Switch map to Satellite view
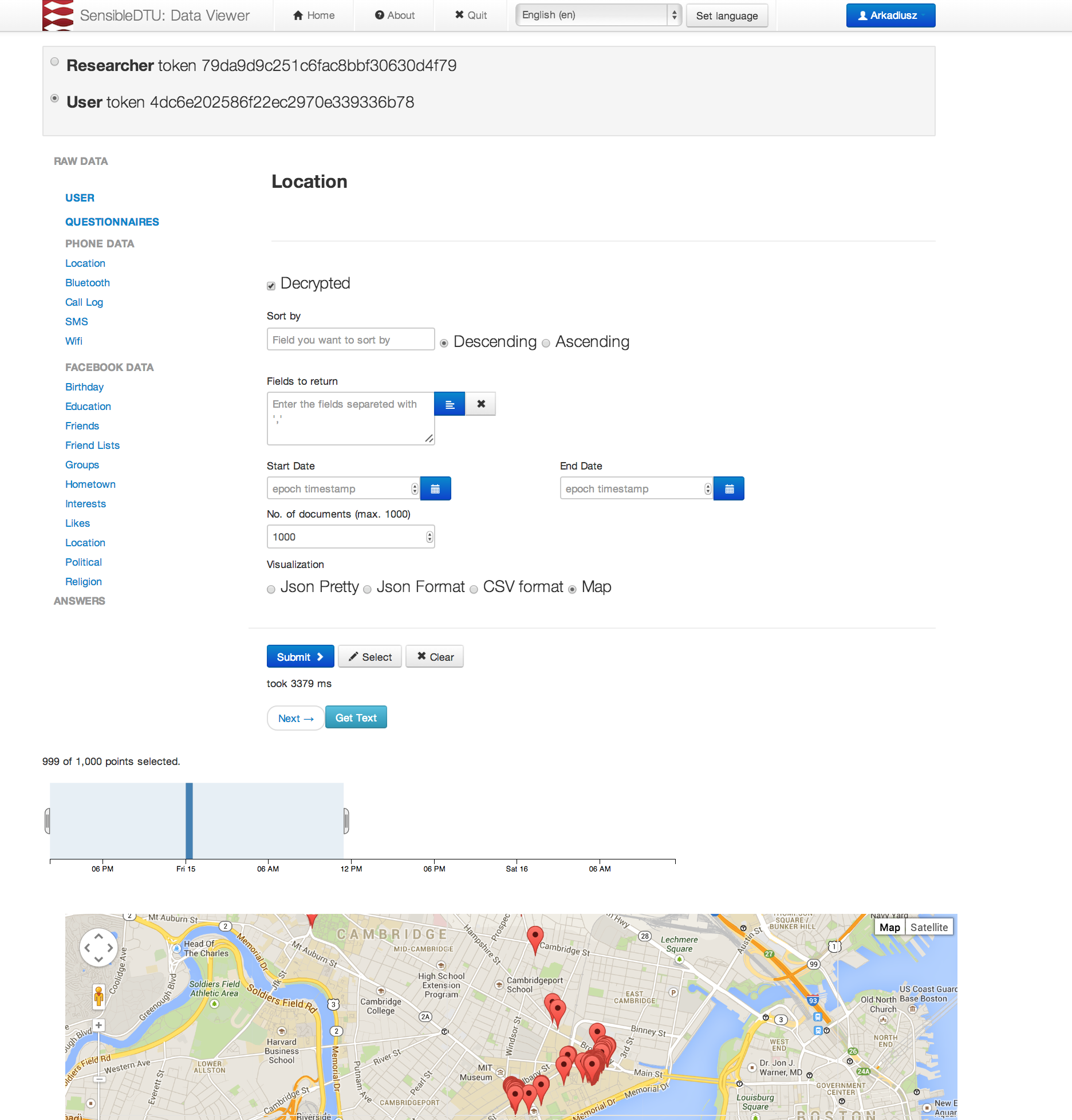 tap(928, 927)
